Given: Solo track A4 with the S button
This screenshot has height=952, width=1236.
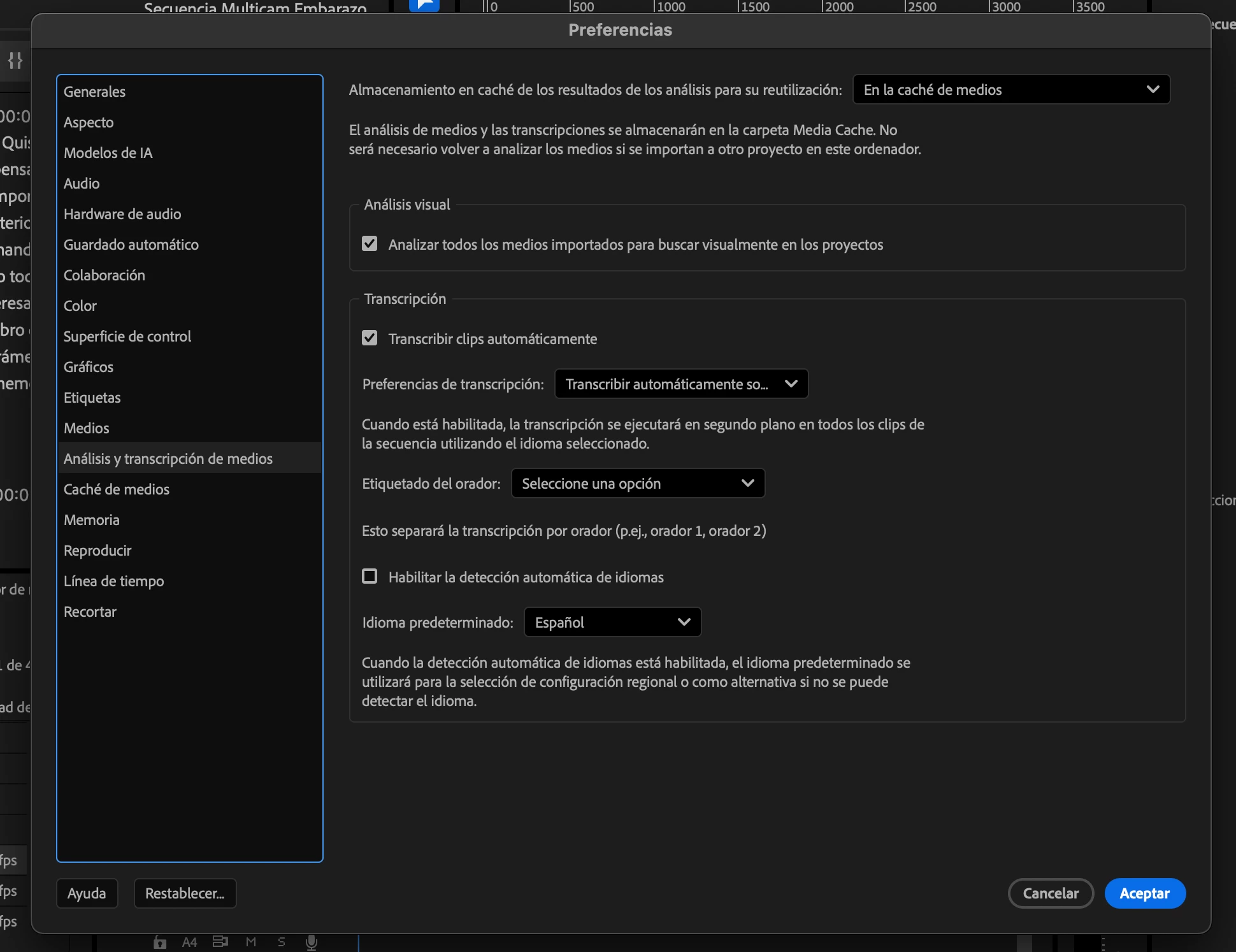Looking at the screenshot, I should (282, 942).
